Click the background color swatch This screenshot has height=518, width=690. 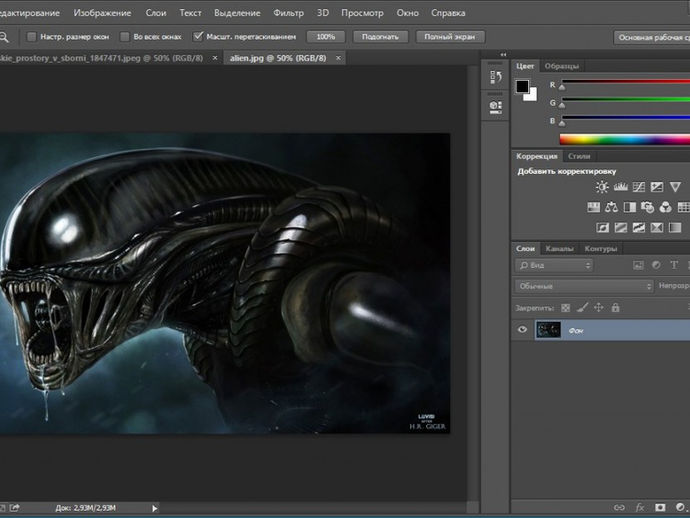pyautogui.click(x=532, y=96)
